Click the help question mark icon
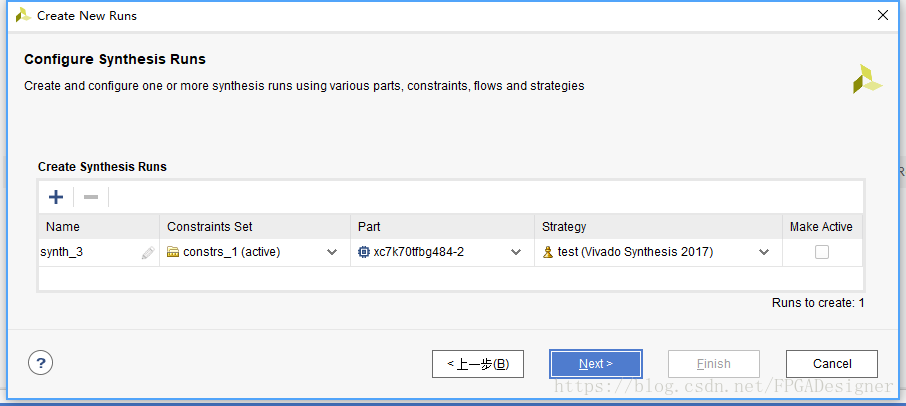906x406 pixels. [x=41, y=363]
